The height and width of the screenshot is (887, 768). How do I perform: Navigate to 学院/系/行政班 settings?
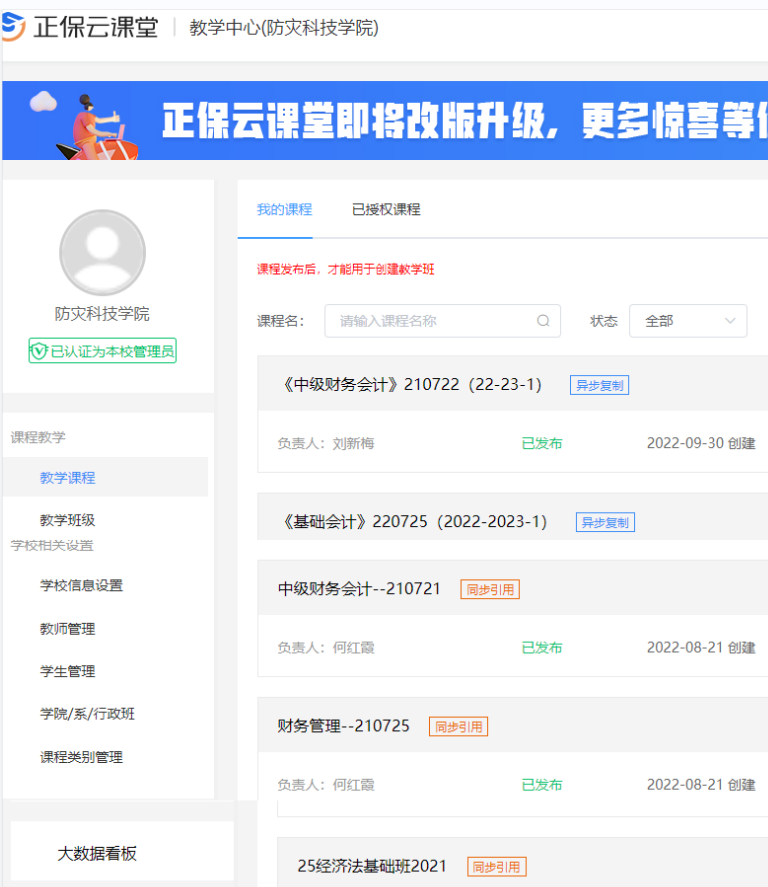pos(87,714)
